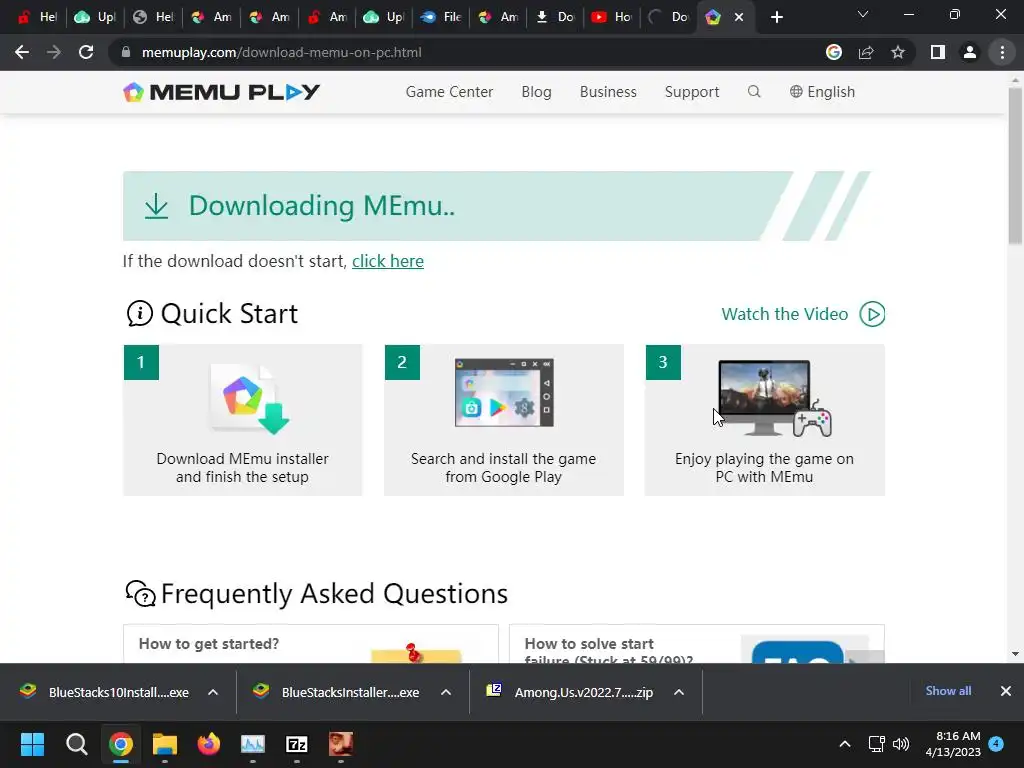Click the Chrome taskbar icon
This screenshot has height=768, width=1024.
(x=121, y=744)
